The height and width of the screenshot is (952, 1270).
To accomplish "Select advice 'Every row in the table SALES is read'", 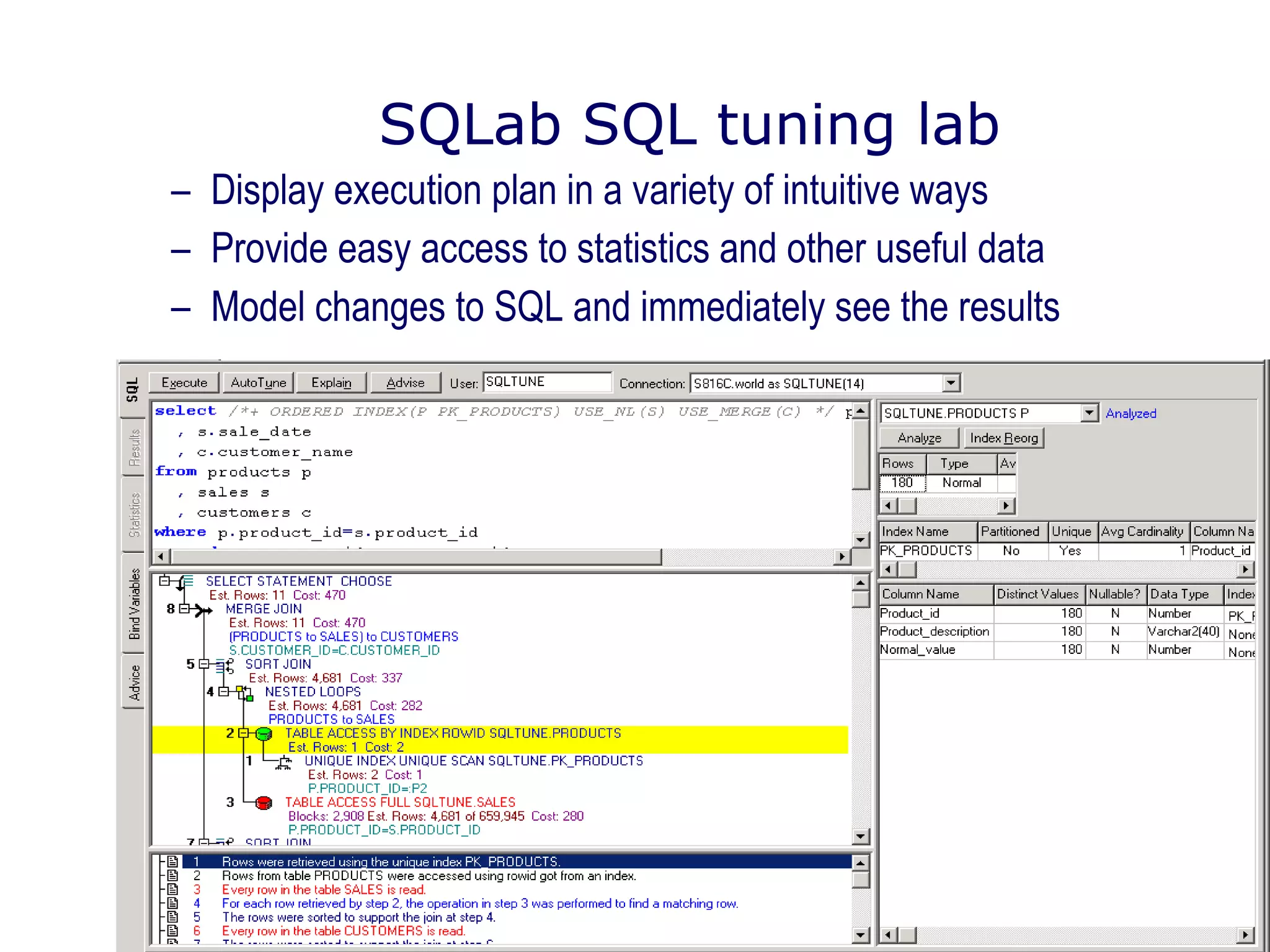I will point(324,889).
